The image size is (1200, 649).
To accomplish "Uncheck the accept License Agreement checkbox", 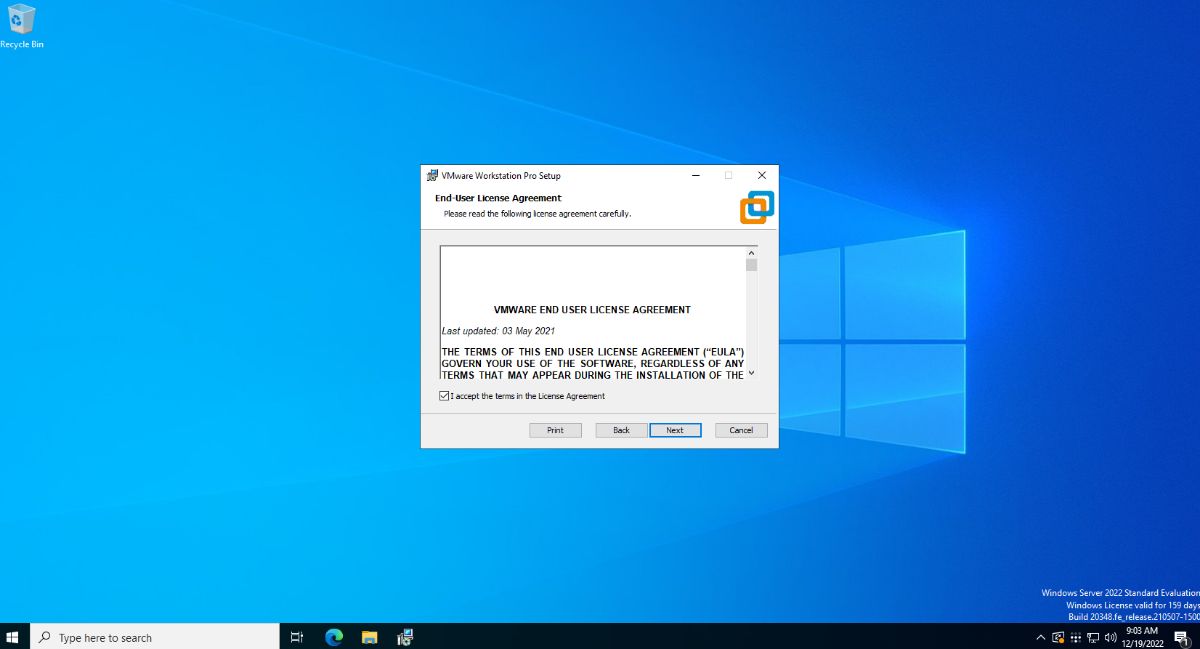I will (443, 396).
